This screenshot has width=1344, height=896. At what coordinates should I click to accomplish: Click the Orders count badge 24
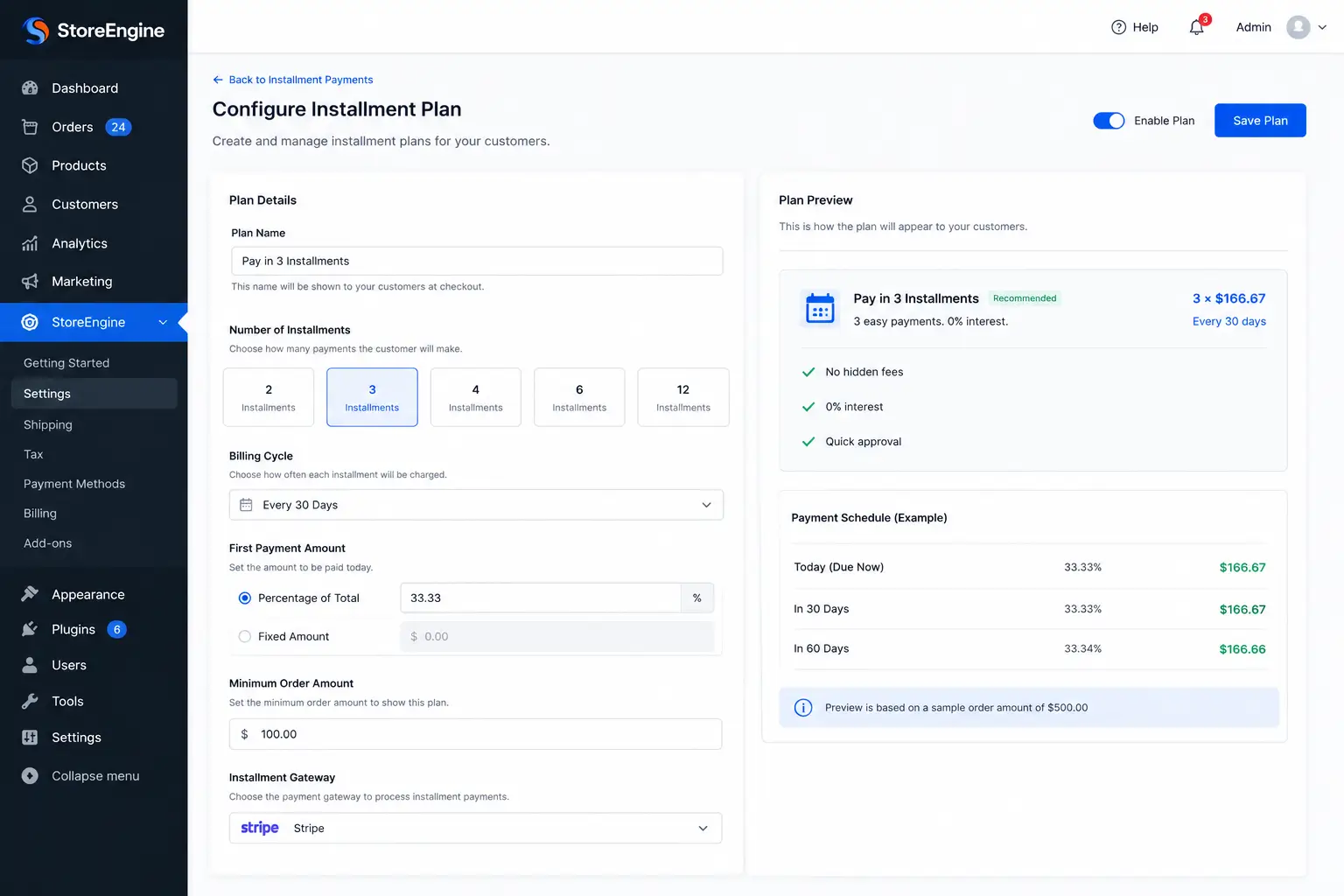click(118, 127)
